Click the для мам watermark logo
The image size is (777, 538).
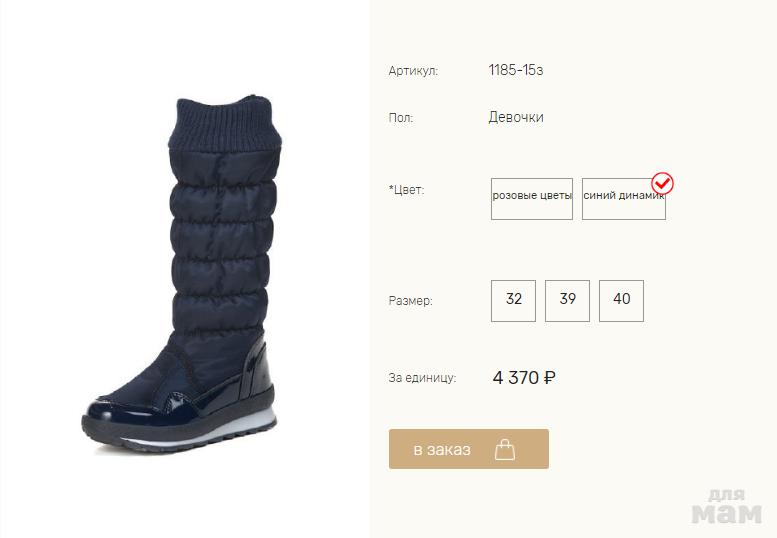(726, 507)
